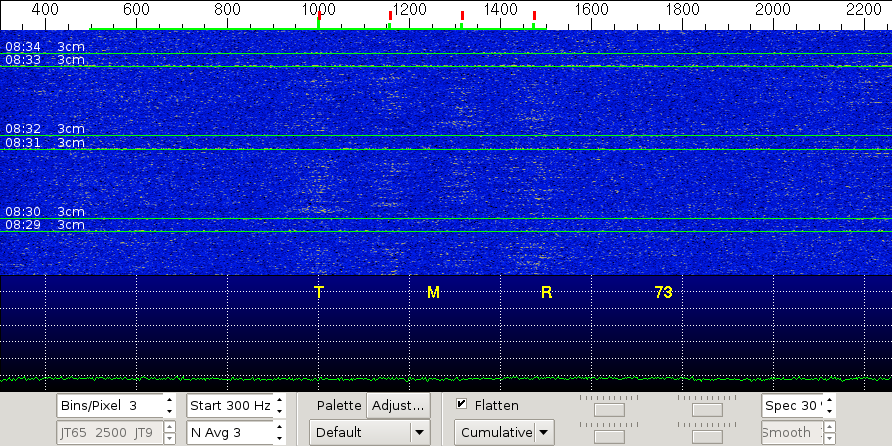
Task: Click the yellow 73 label in spectrum plot
Action: pos(663,292)
